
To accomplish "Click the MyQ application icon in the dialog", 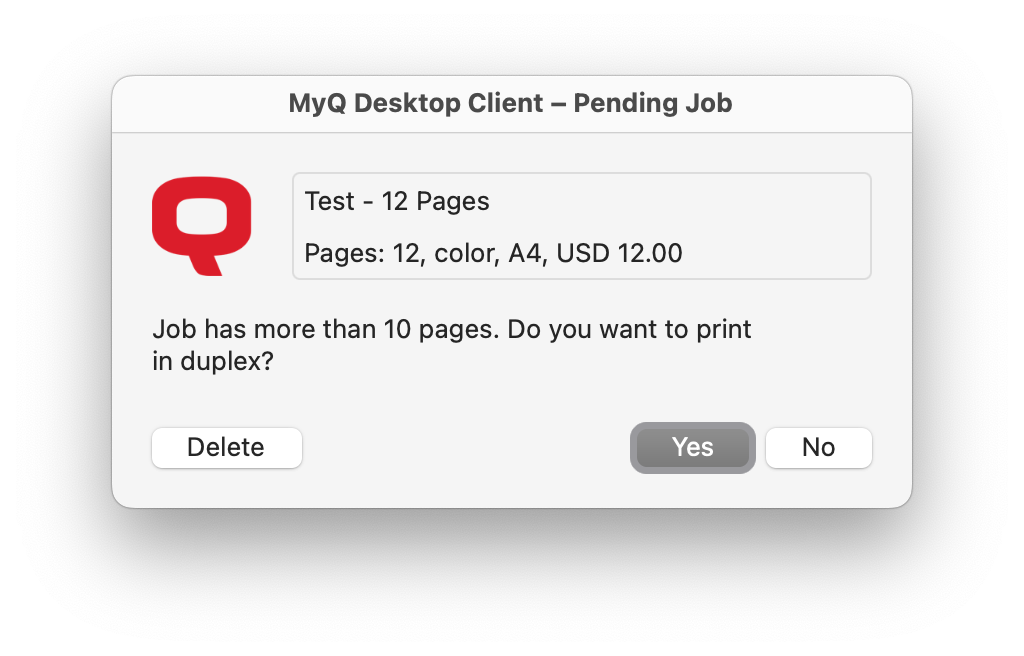I will (201, 224).
